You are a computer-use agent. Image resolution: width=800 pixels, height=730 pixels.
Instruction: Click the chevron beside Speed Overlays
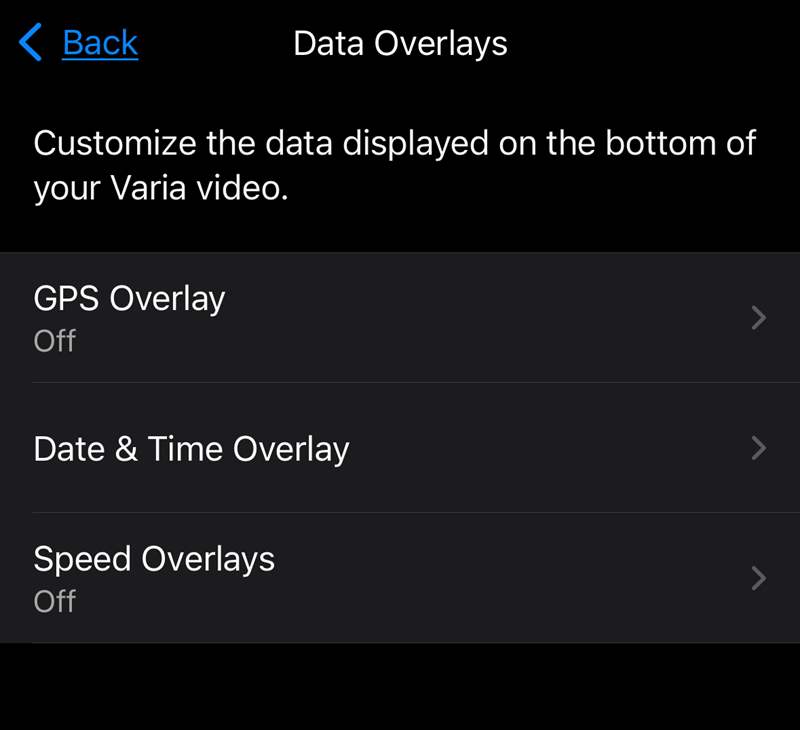click(x=759, y=578)
